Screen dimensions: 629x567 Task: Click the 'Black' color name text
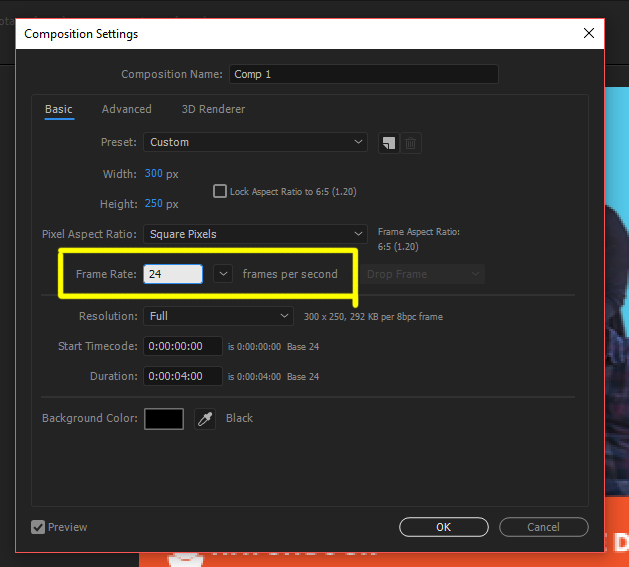click(x=239, y=418)
